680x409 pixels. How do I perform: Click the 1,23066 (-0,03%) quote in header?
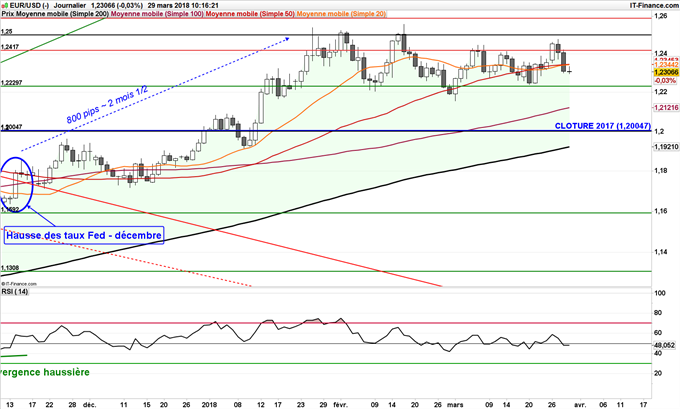tap(117, 6)
